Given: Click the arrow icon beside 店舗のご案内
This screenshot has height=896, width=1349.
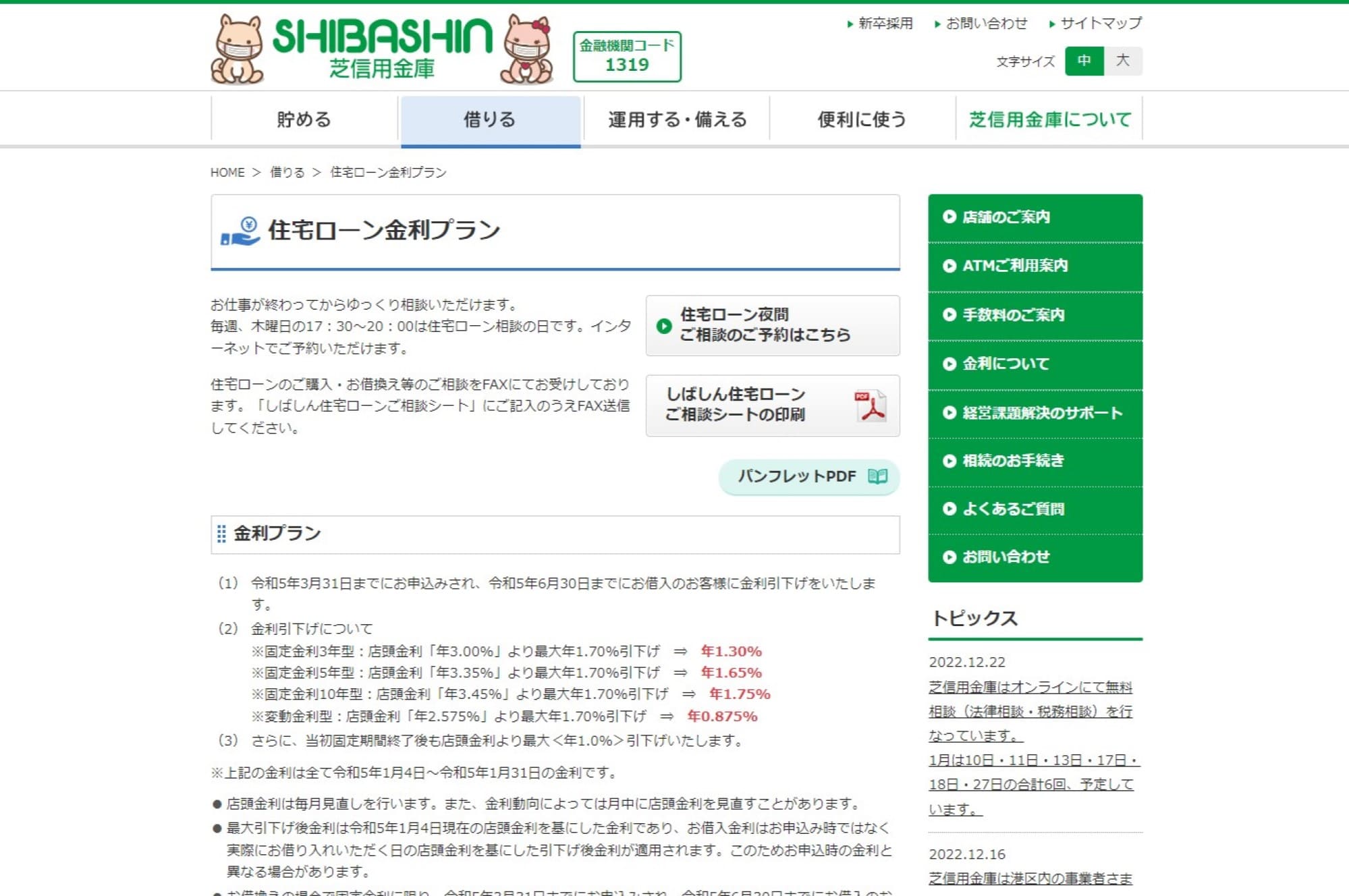Looking at the screenshot, I should pyautogui.click(x=949, y=217).
